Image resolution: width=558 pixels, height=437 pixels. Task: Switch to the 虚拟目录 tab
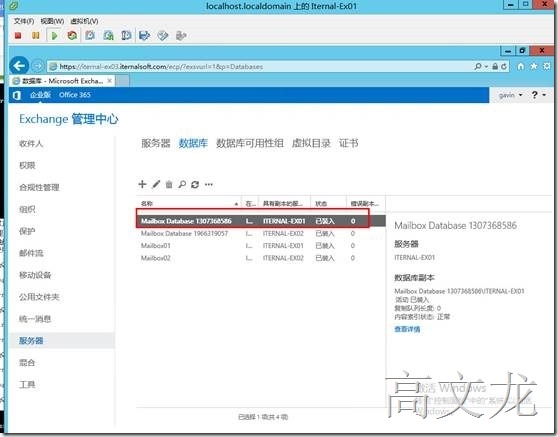click(x=311, y=143)
